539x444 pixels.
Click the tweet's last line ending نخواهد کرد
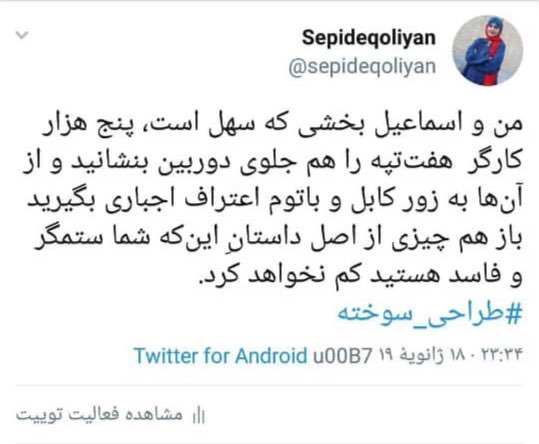click(x=361, y=277)
